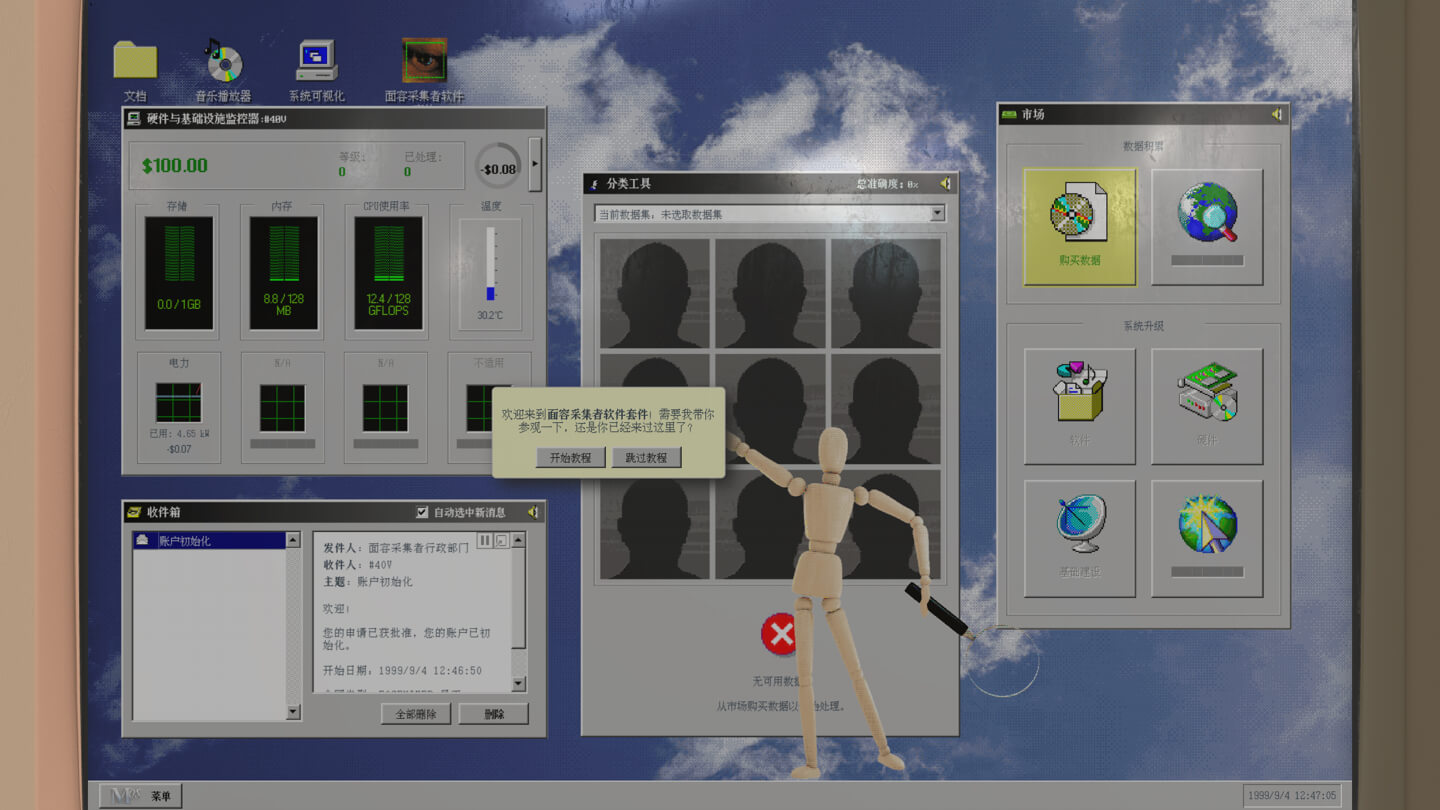Launch the 音乐播放器 music player
Screen dimensions: 1440x810
(x=223, y=62)
